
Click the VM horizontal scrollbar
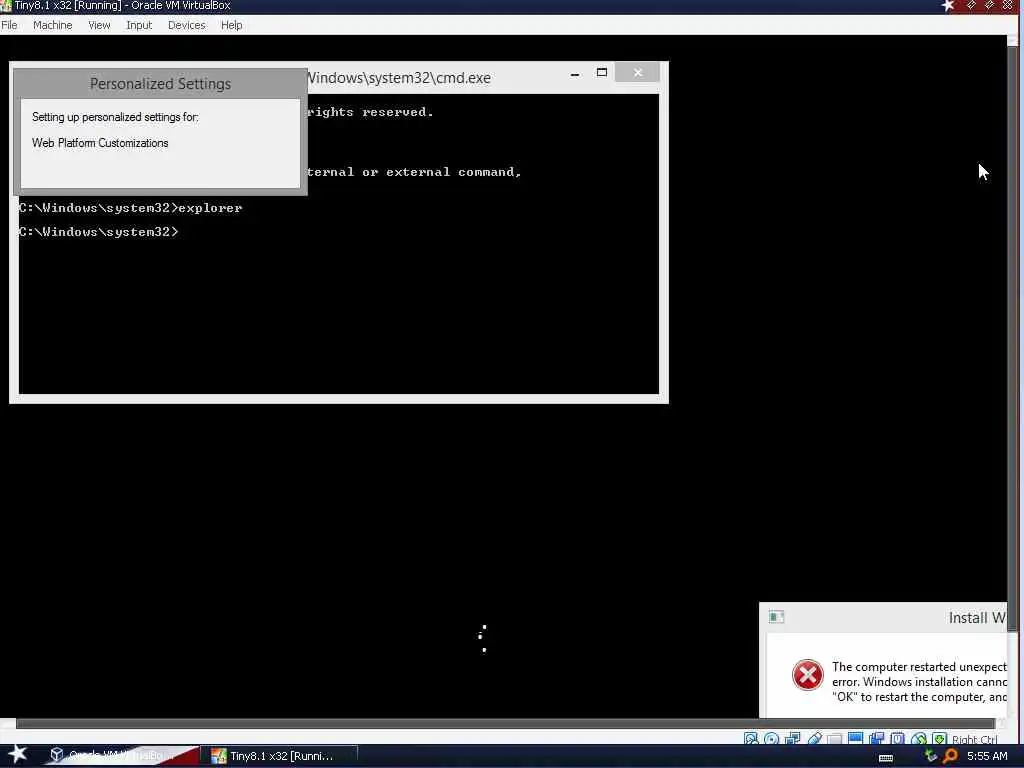(504, 724)
